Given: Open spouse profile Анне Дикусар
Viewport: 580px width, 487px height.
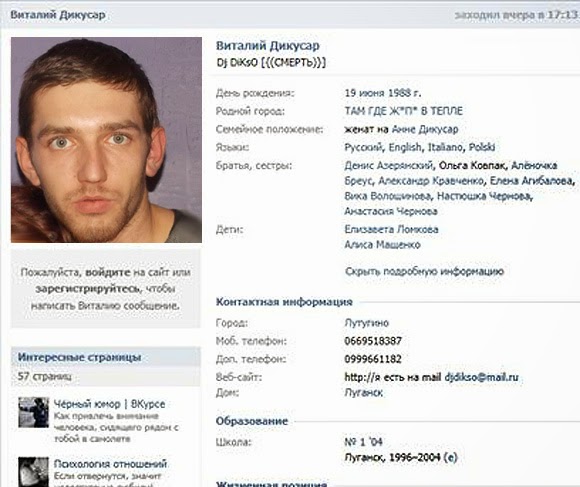Looking at the screenshot, I should click(x=425, y=129).
